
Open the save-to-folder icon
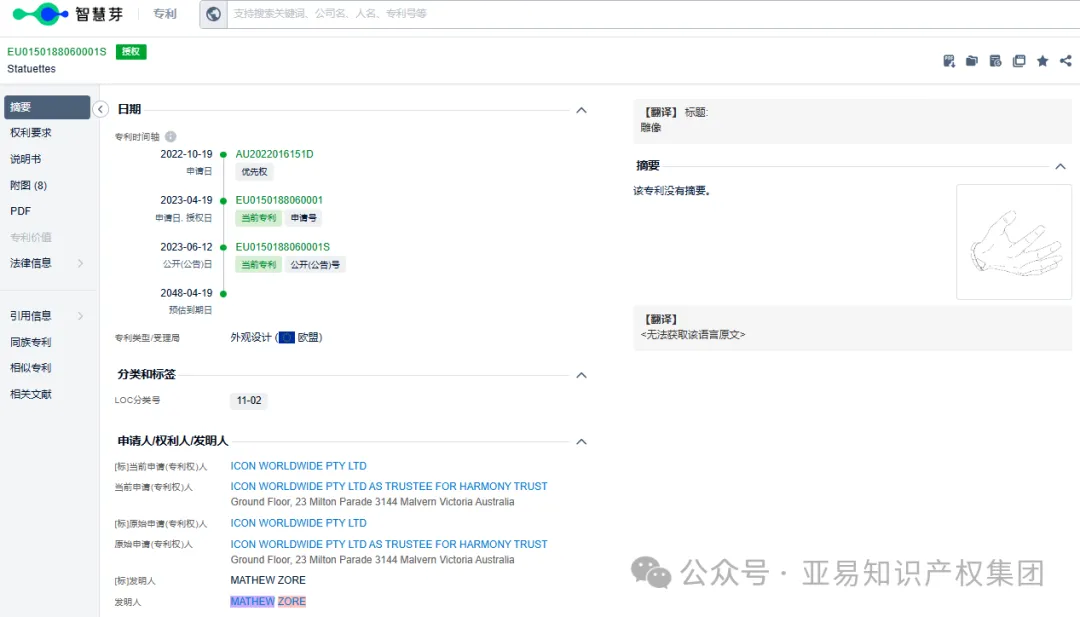[972, 60]
